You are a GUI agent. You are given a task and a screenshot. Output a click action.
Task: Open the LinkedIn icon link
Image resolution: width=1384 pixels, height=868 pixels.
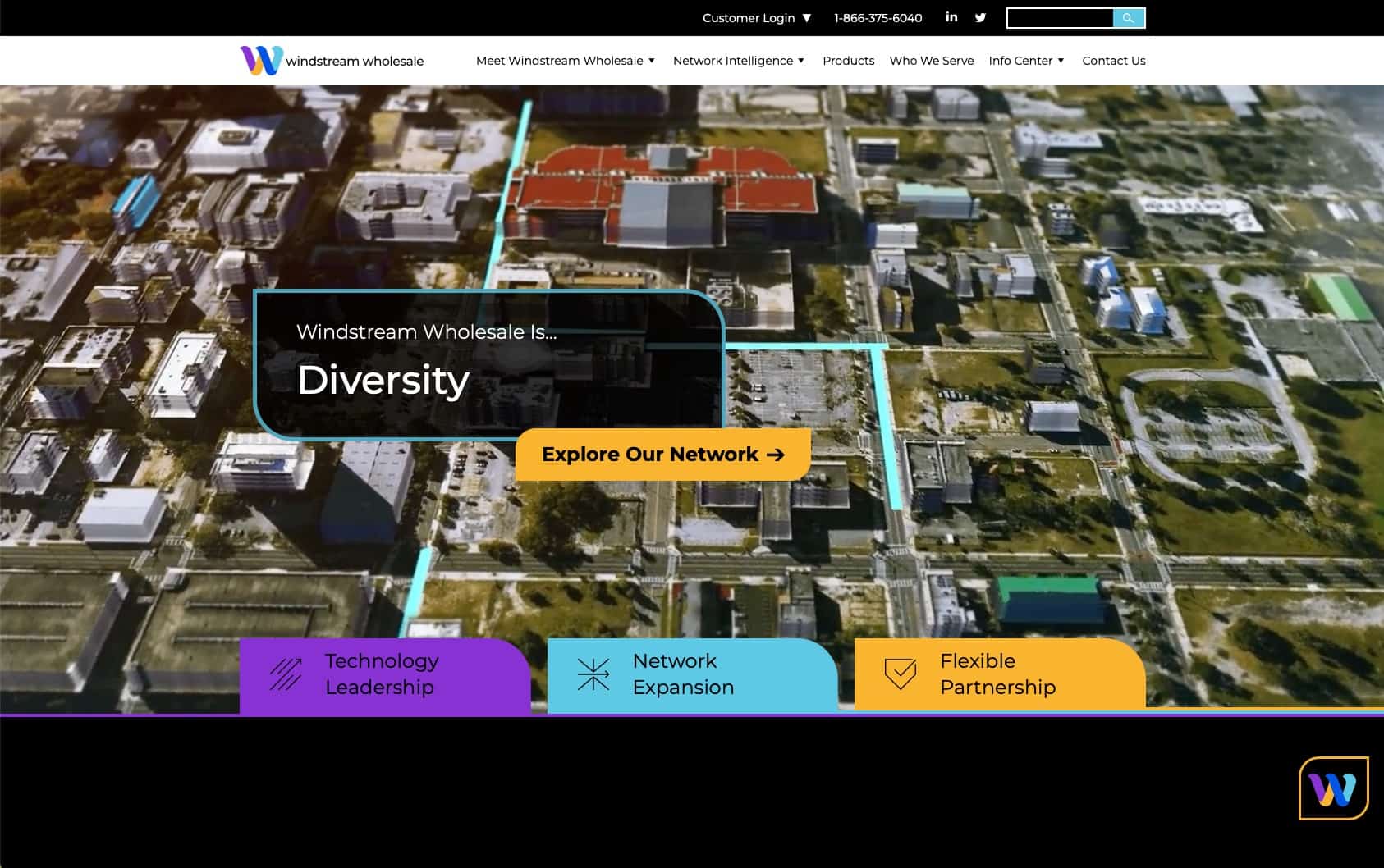pos(951,17)
